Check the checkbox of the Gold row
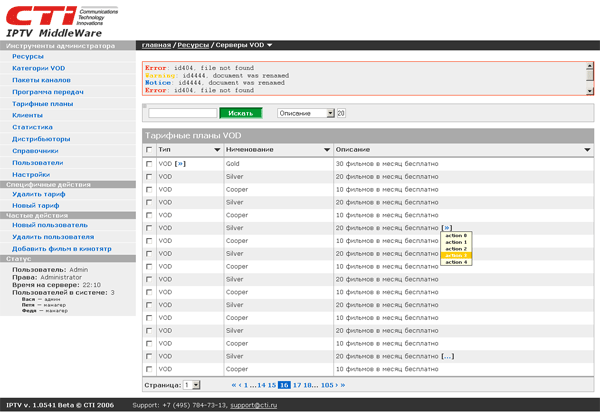This screenshot has width=600, height=412. (x=150, y=163)
